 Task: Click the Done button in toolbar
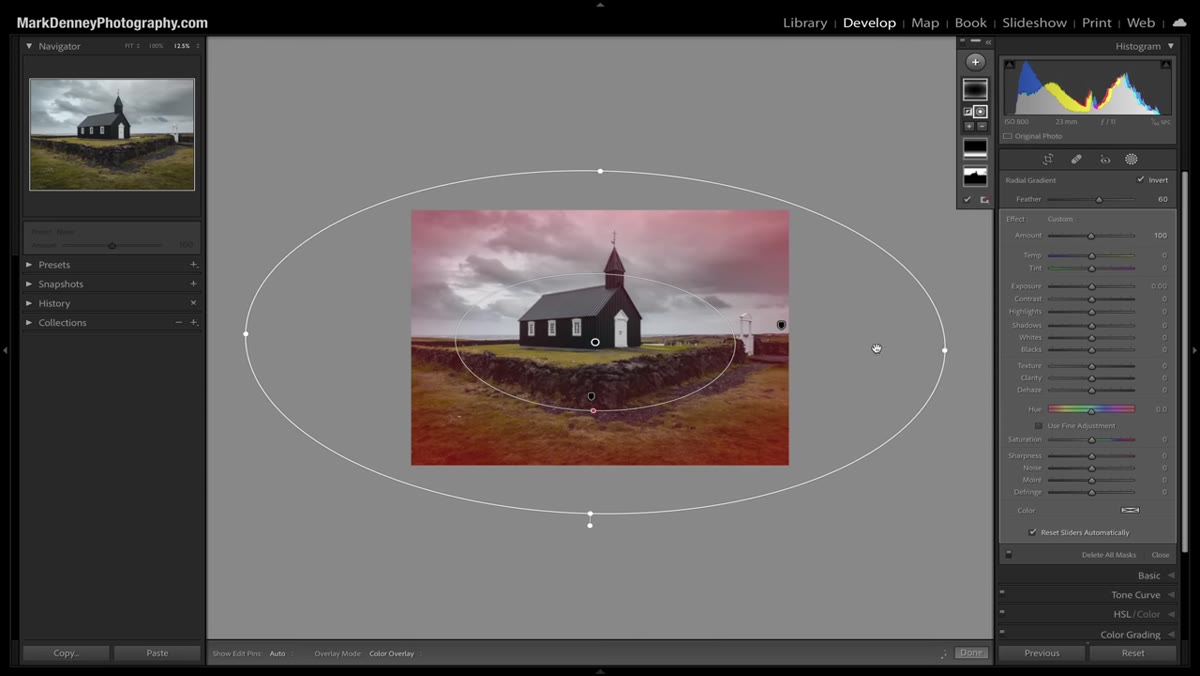[x=970, y=653]
